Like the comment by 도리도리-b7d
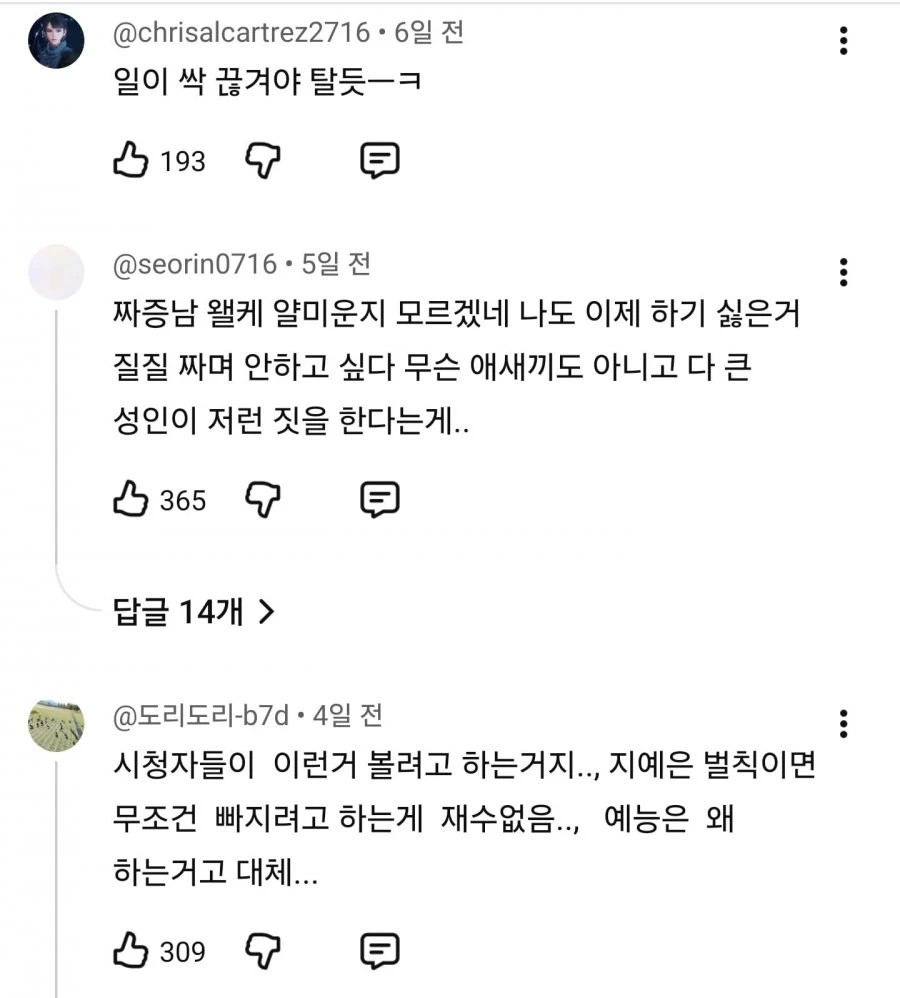The image size is (900, 998). (x=130, y=950)
